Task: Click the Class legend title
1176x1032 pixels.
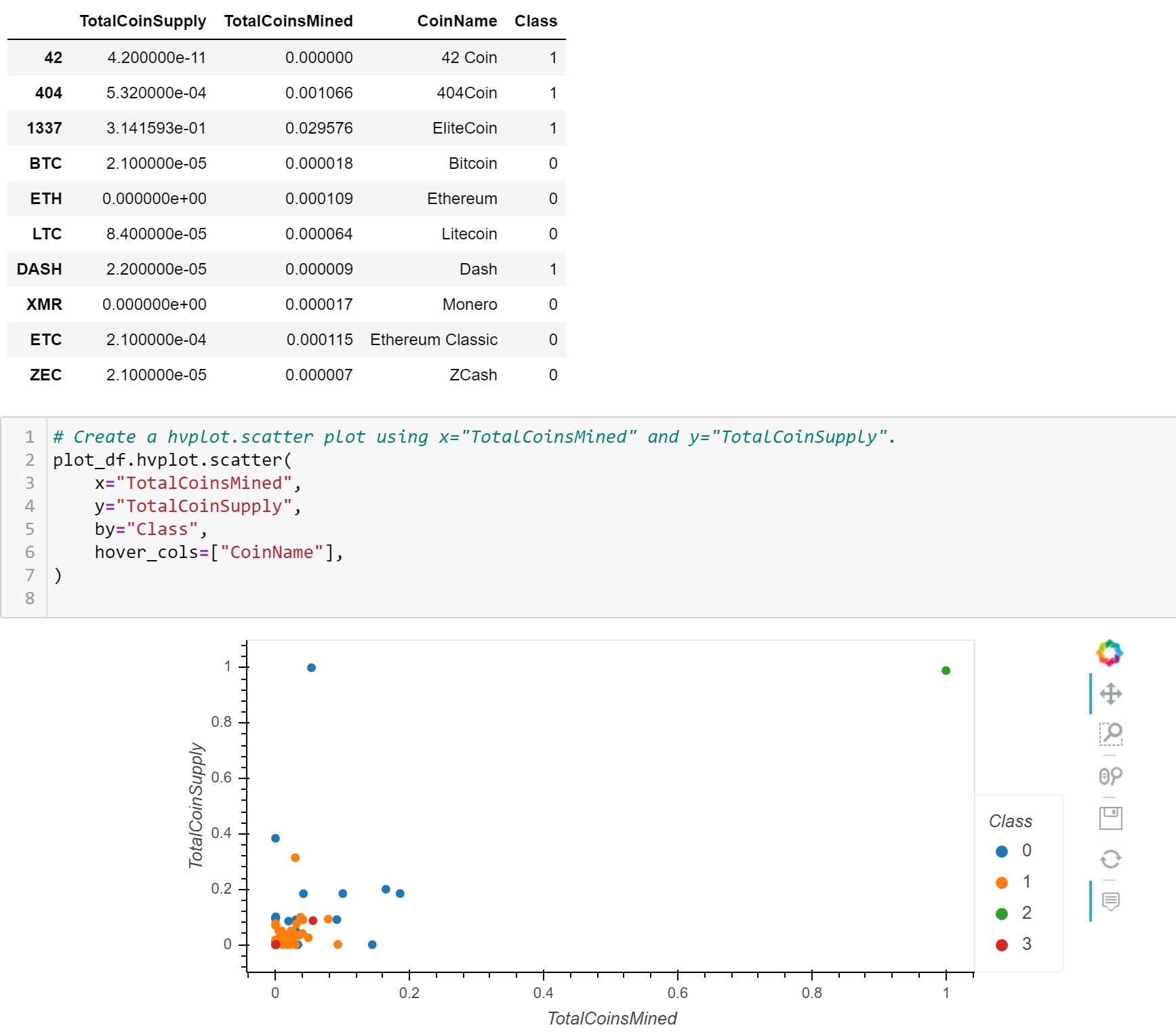Action: coord(1010,821)
